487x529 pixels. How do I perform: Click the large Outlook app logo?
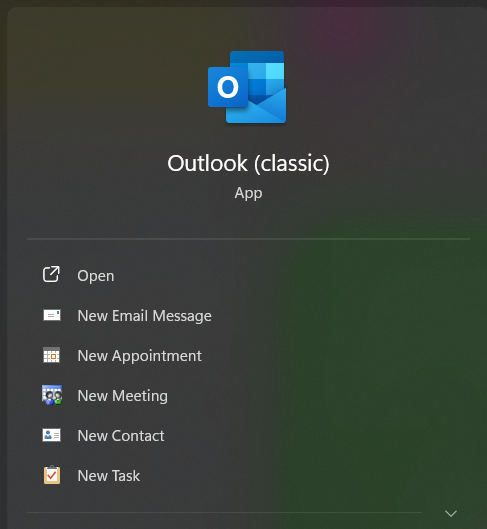point(247,87)
